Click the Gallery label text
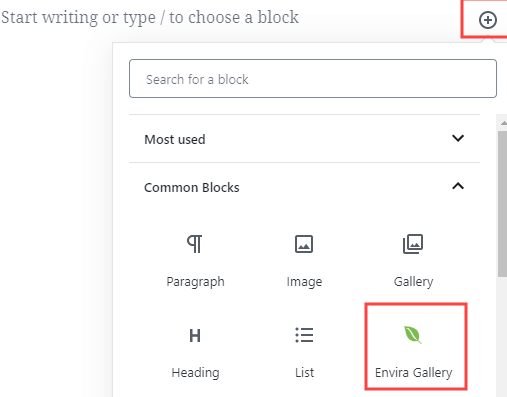 click(413, 282)
